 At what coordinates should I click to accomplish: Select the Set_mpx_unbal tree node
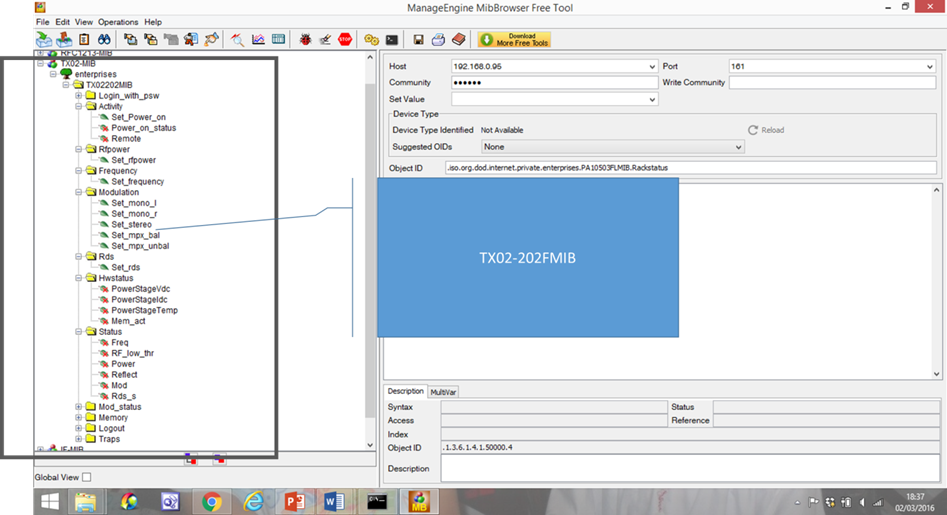pyautogui.click(x=140, y=246)
